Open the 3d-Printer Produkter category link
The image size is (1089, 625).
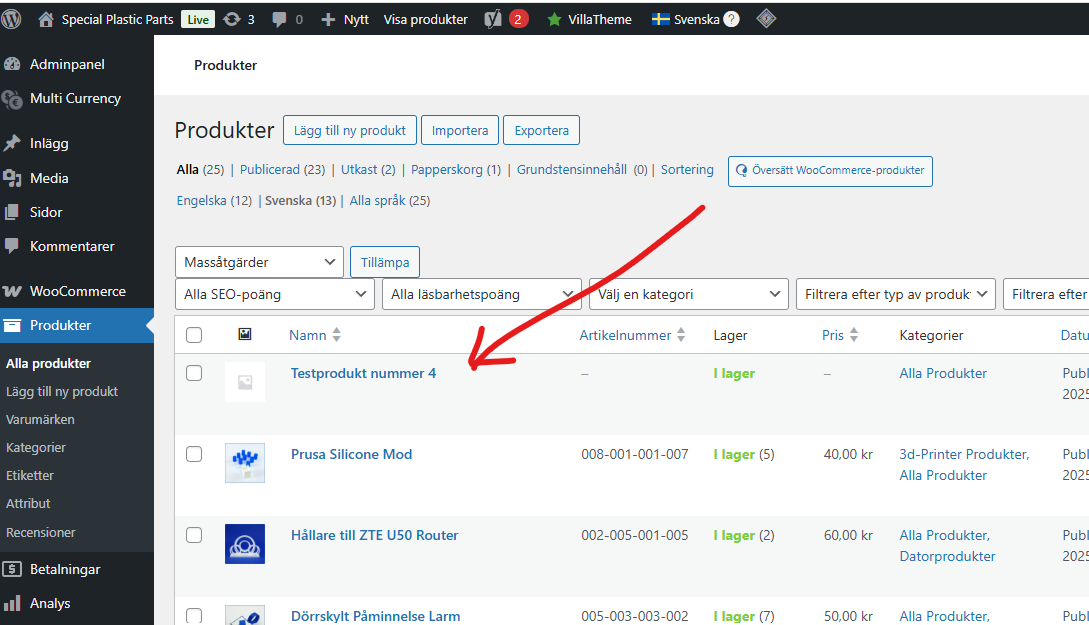tap(964, 454)
